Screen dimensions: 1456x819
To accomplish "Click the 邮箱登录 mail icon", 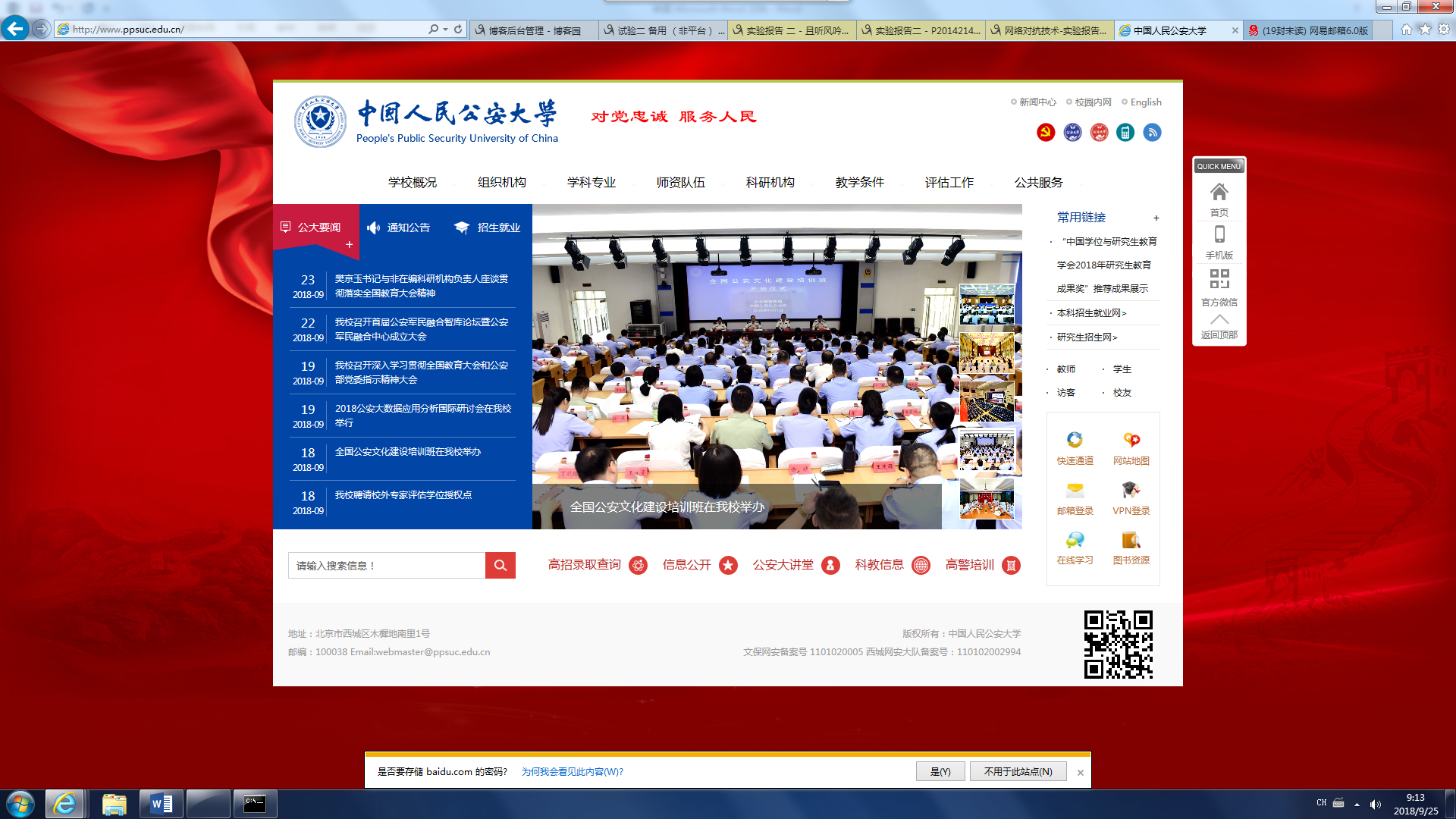I will pyautogui.click(x=1075, y=491).
